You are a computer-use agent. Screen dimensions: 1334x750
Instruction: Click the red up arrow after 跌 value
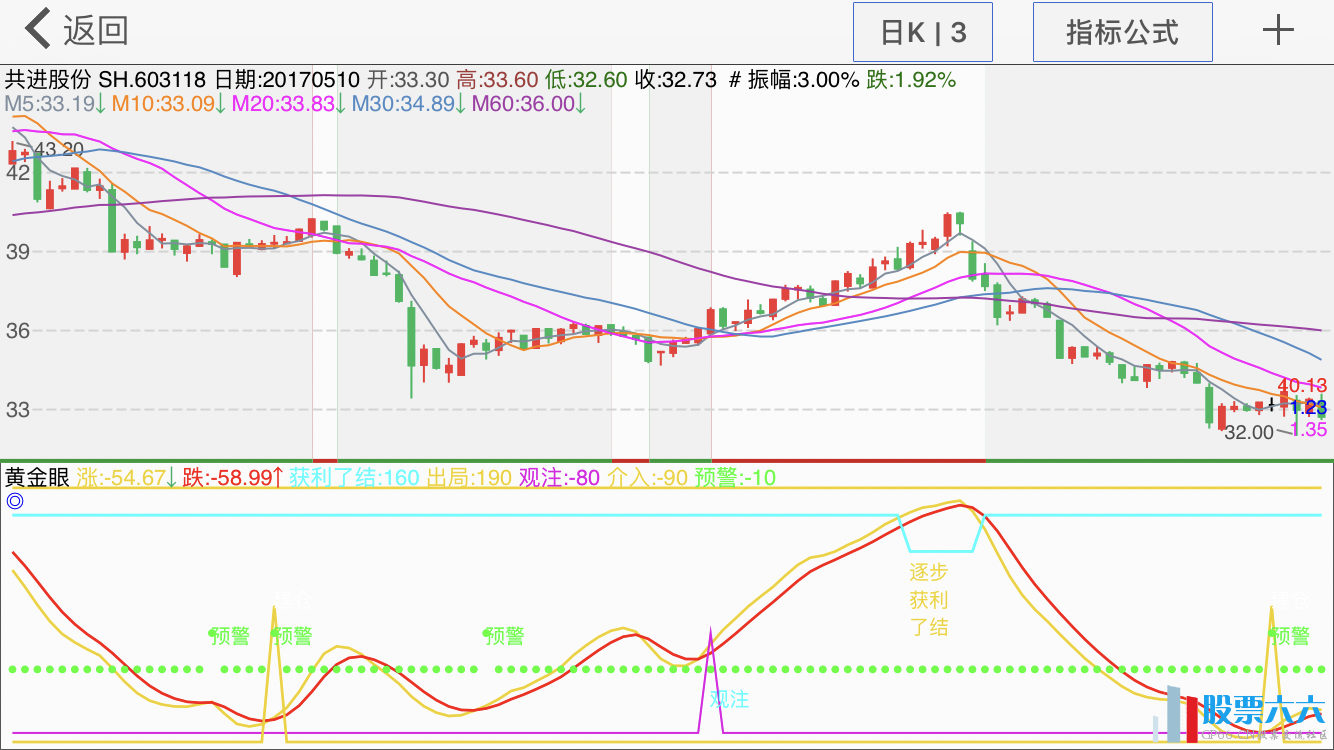tap(277, 478)
